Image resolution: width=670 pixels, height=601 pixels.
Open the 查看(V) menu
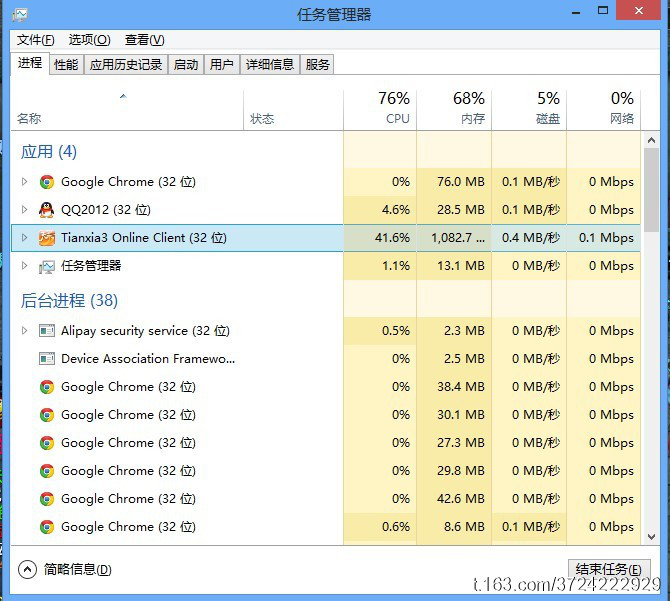click(x=144, y=40)
